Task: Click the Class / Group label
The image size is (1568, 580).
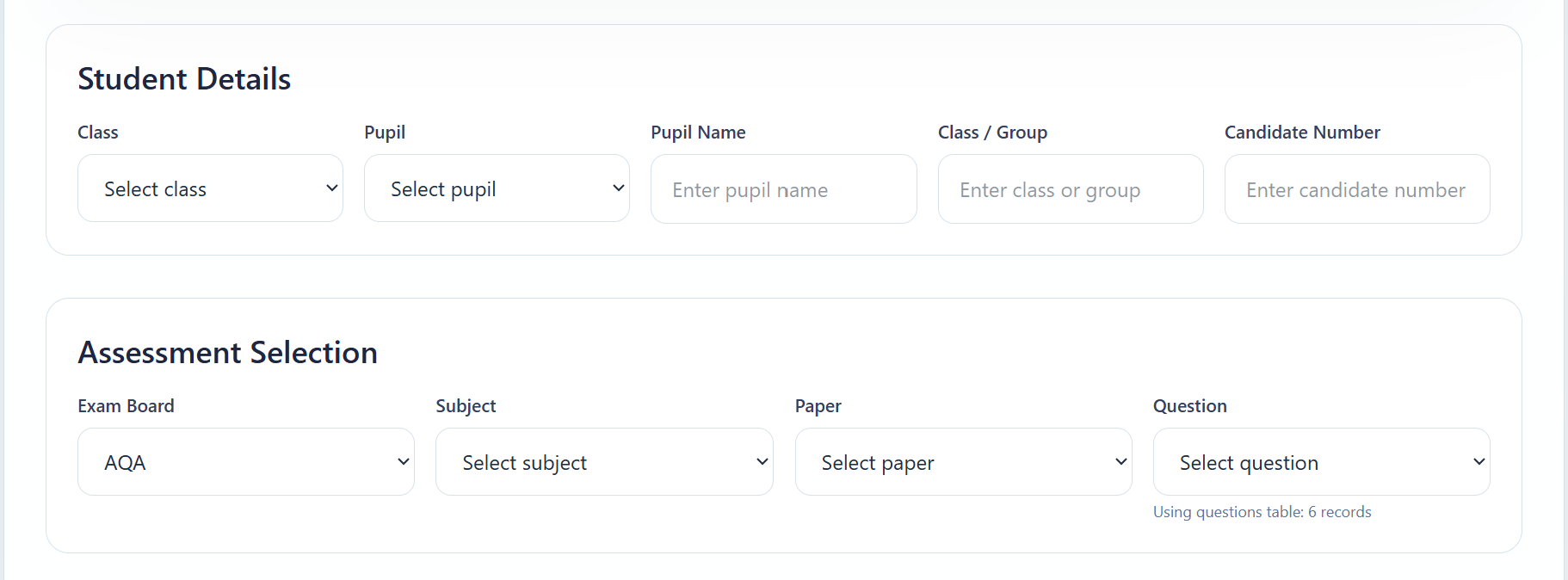Action: [x=992, y=133]
